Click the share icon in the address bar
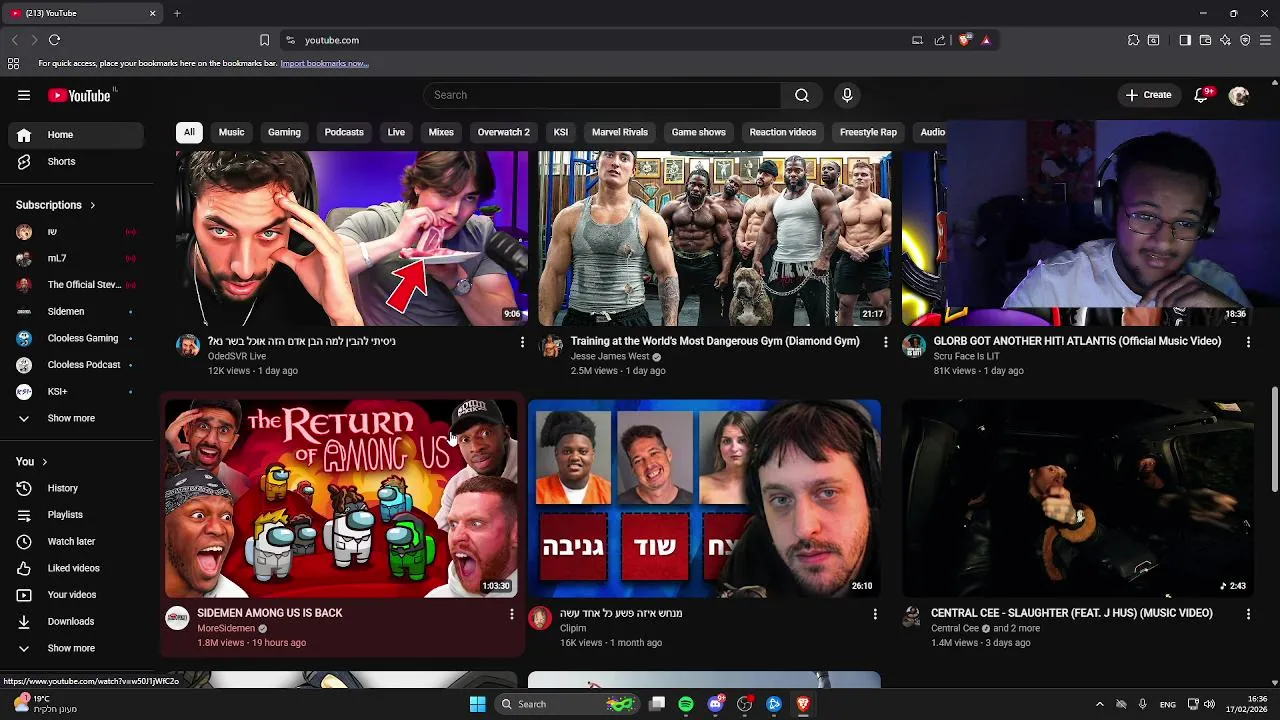 (940, 40)
